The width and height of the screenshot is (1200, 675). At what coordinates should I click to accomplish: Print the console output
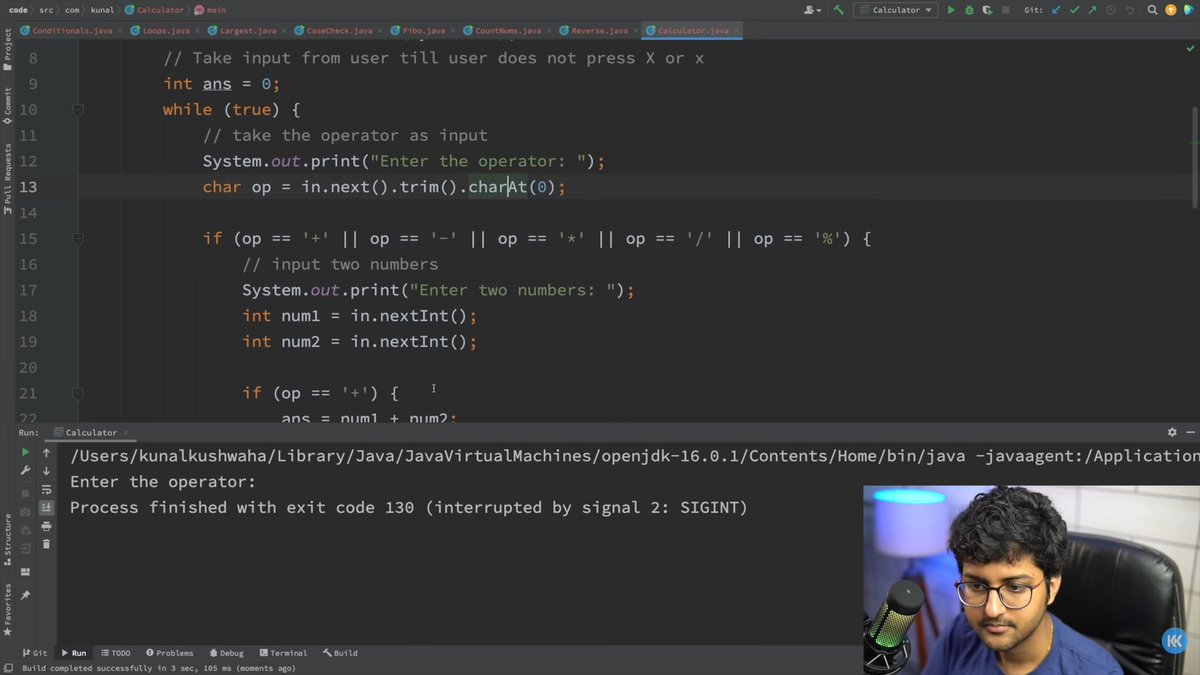[46, 526]
